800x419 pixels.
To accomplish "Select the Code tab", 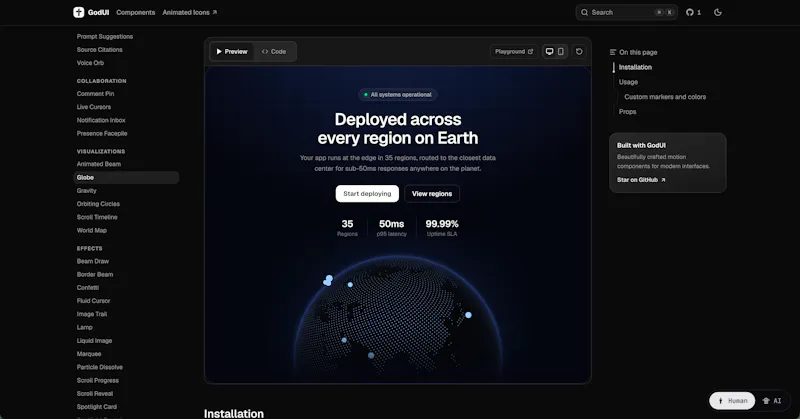I will point(274,52).
